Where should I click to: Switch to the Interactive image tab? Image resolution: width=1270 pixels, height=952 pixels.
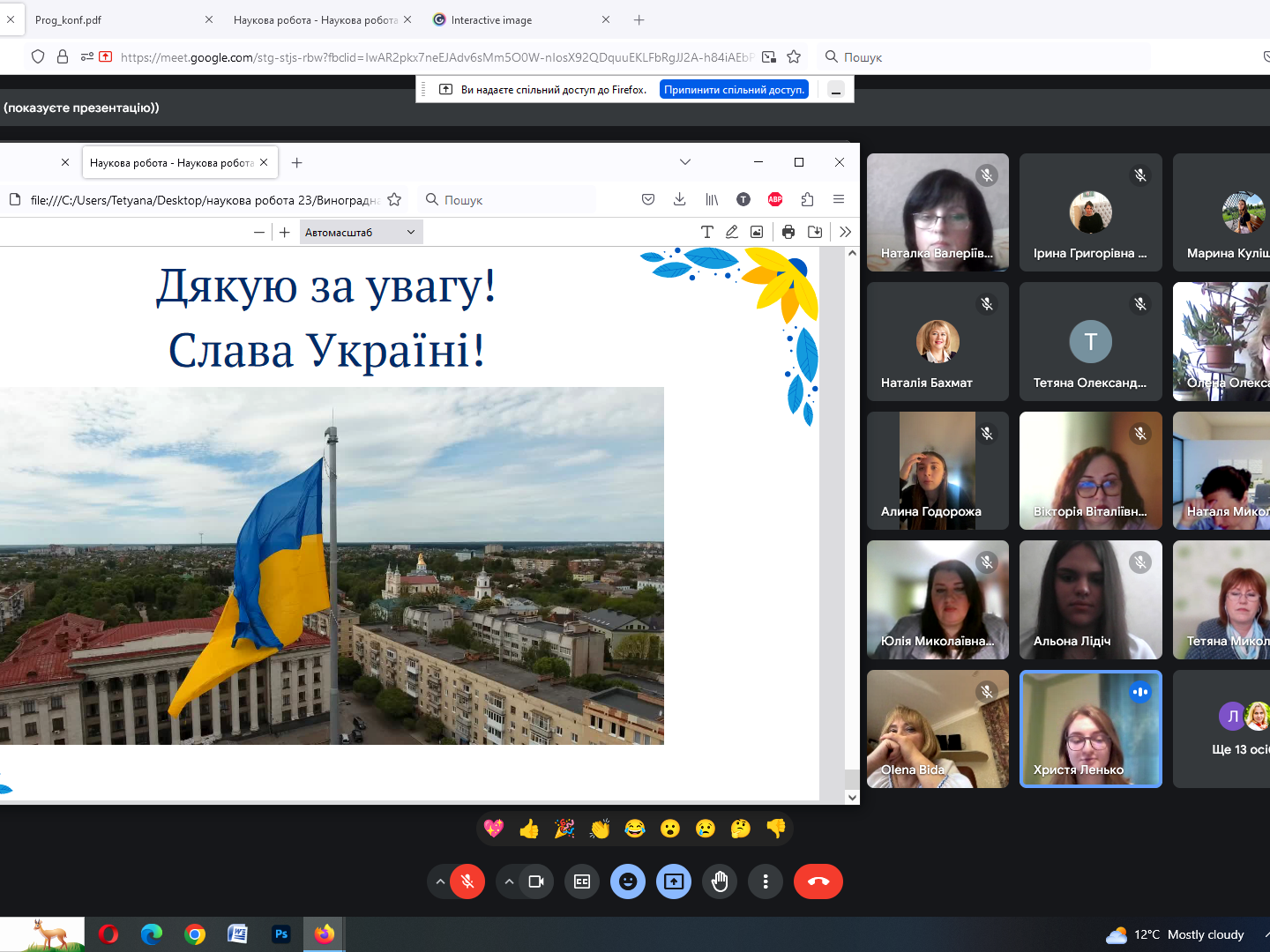(512, 19)
